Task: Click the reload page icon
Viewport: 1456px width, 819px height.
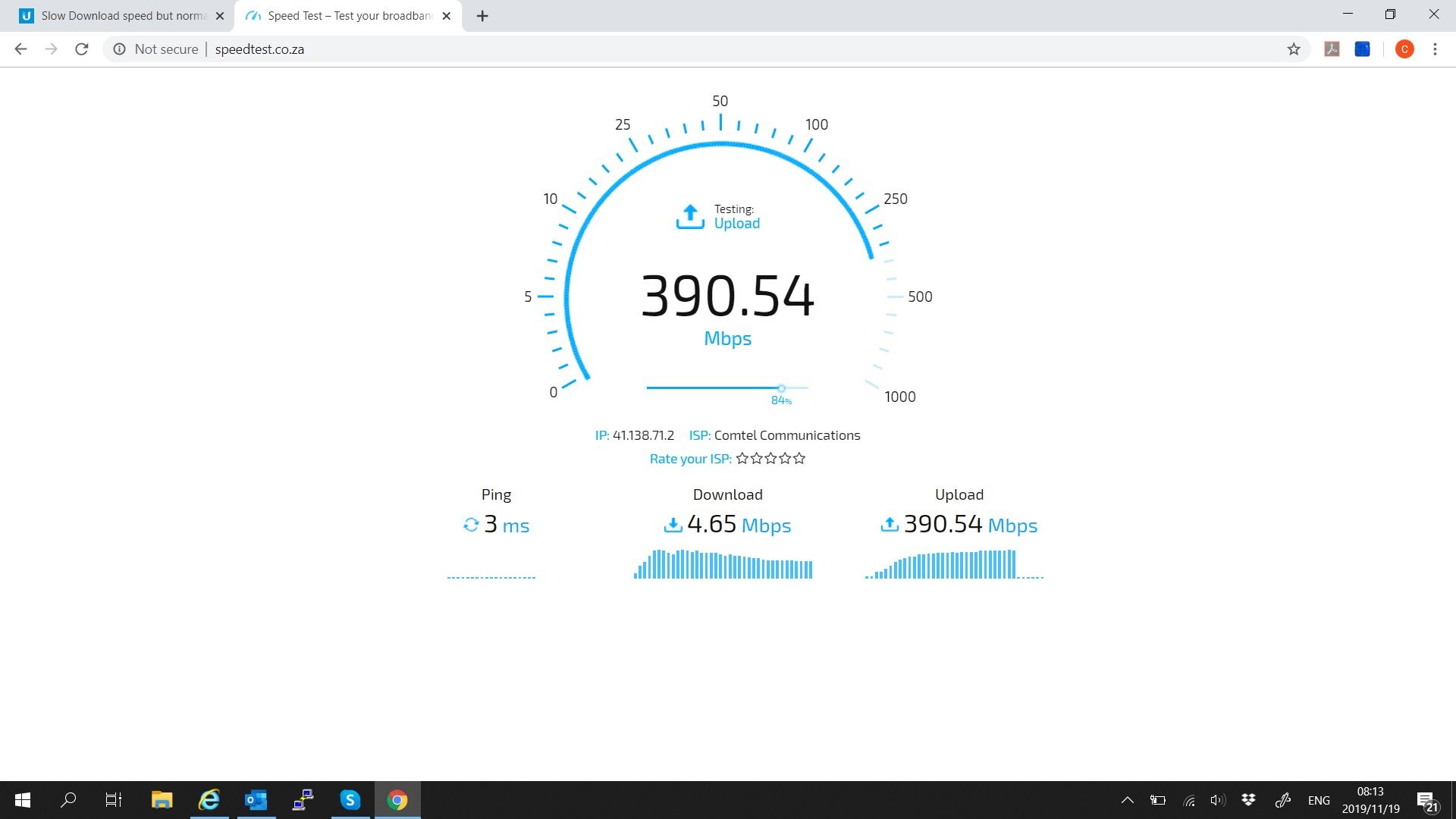Action: pyautogui.click(x=82, y=49)
